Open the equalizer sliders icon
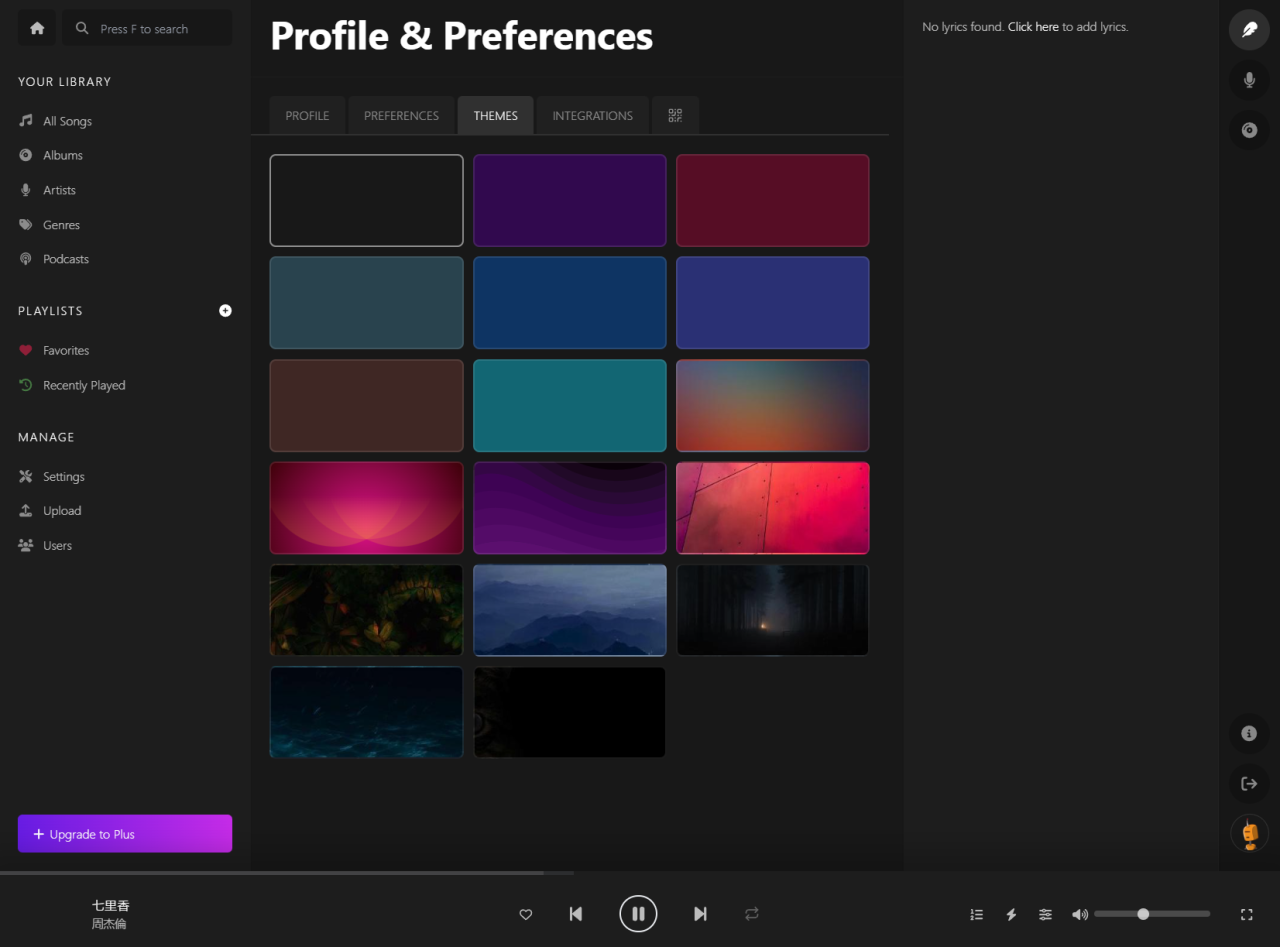 click(1045, 914)
